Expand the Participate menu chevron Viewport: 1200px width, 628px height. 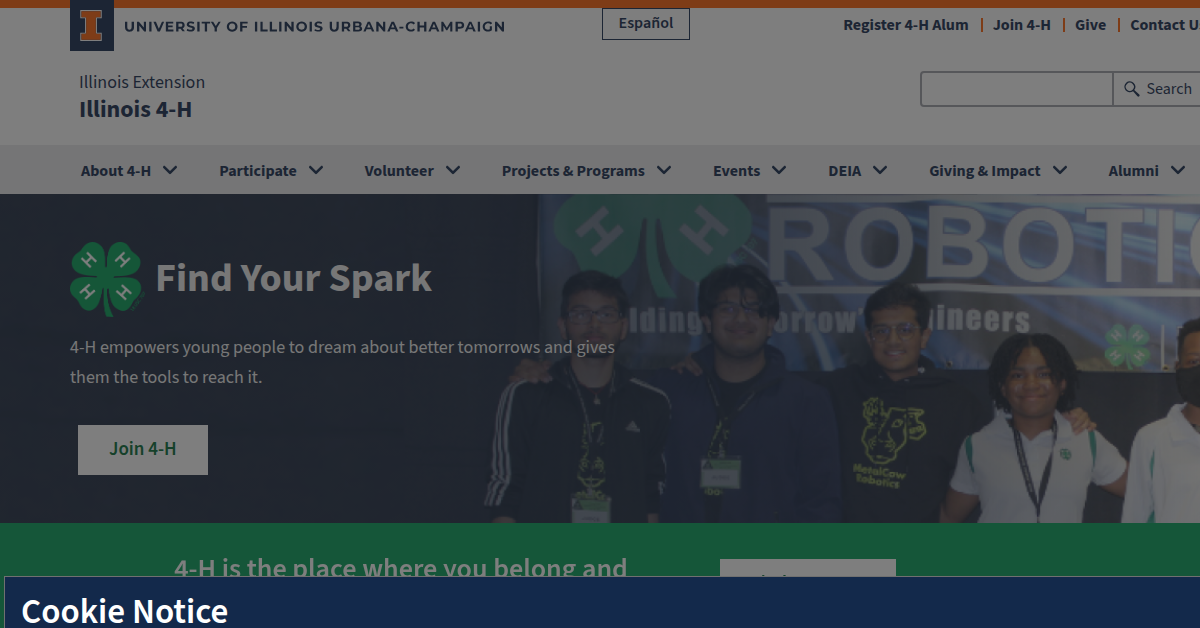[x=316, y=170]
